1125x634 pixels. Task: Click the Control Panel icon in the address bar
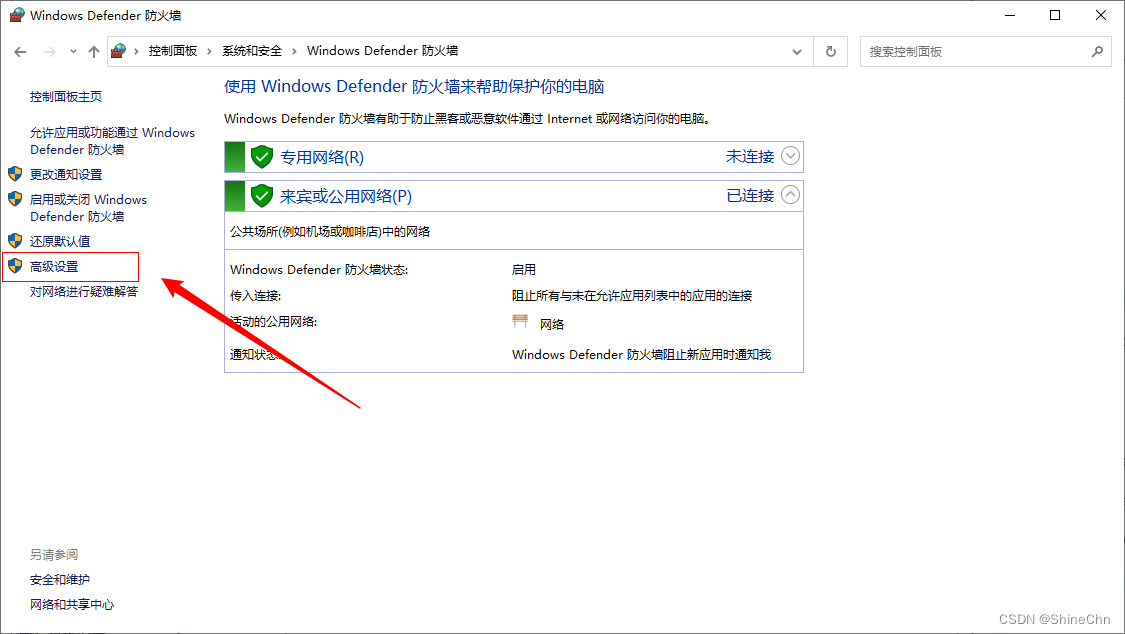click(x=119, y=51)
